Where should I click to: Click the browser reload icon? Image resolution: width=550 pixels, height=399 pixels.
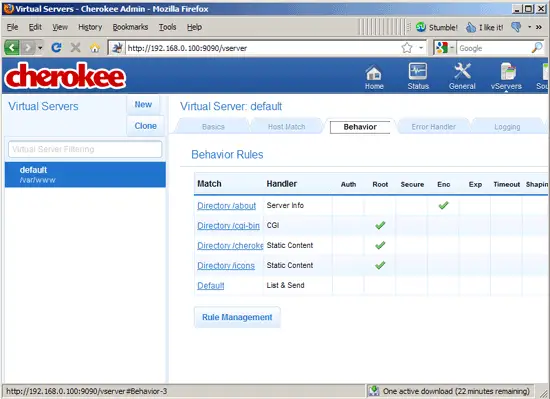tap(56, 47)
